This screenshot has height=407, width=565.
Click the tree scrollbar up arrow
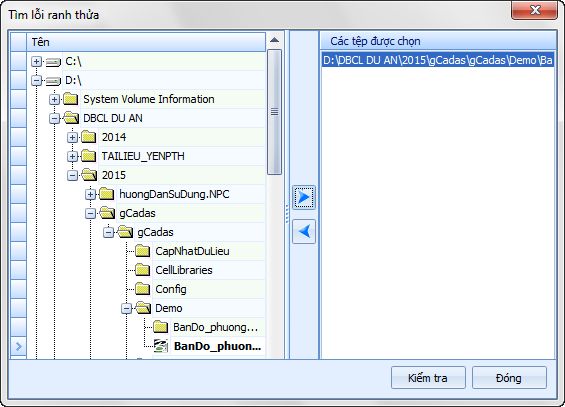(274, 40)
